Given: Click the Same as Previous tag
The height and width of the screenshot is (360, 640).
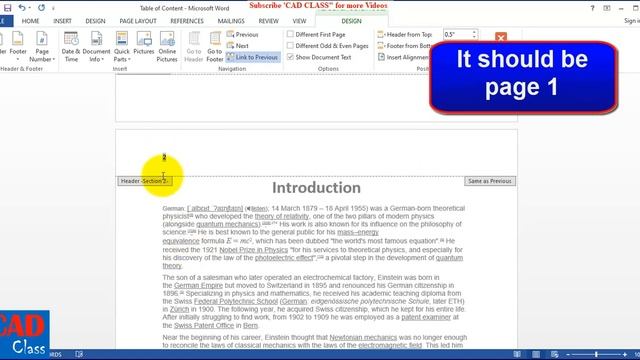Looking at the screenshot, I should [x=490, y=181].
